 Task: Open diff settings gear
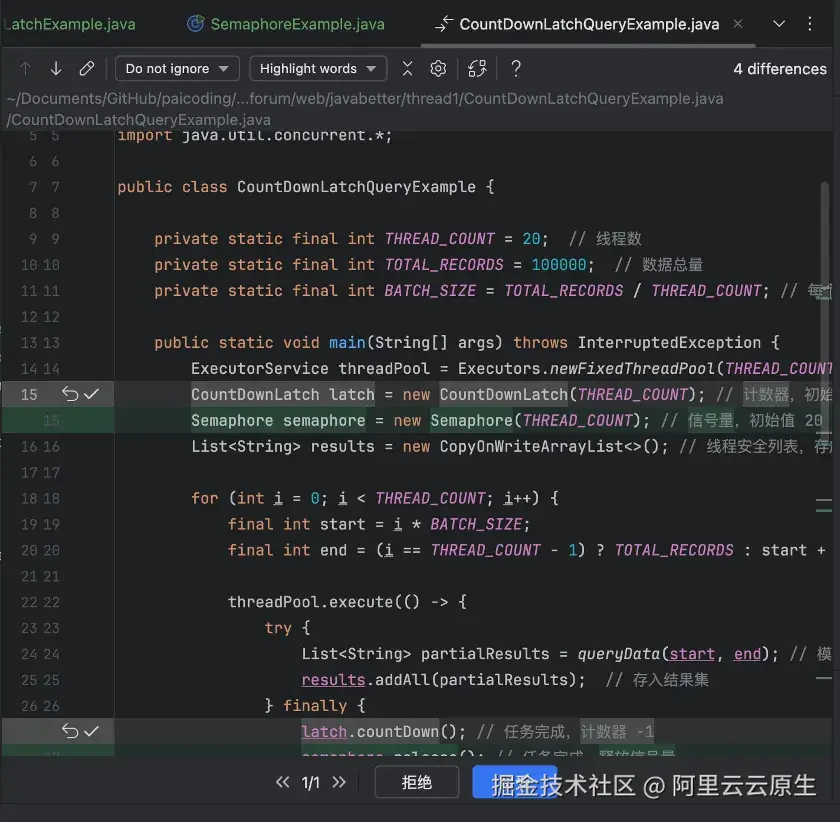438,69
